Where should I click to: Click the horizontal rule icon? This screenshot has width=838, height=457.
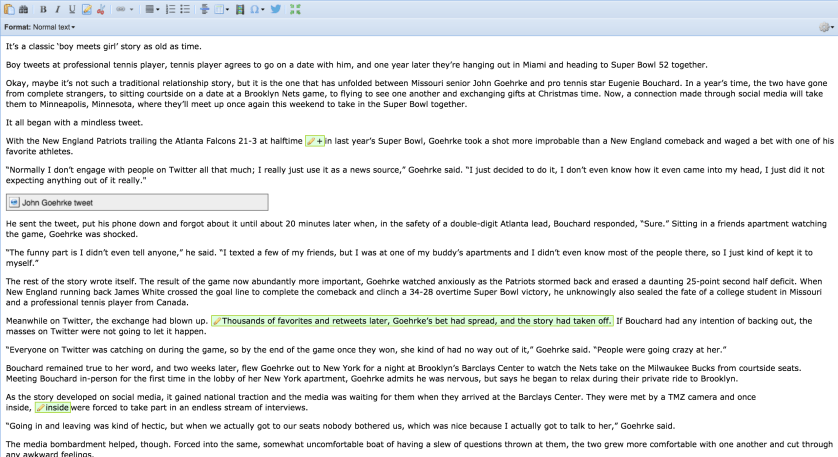click(205, 9)
